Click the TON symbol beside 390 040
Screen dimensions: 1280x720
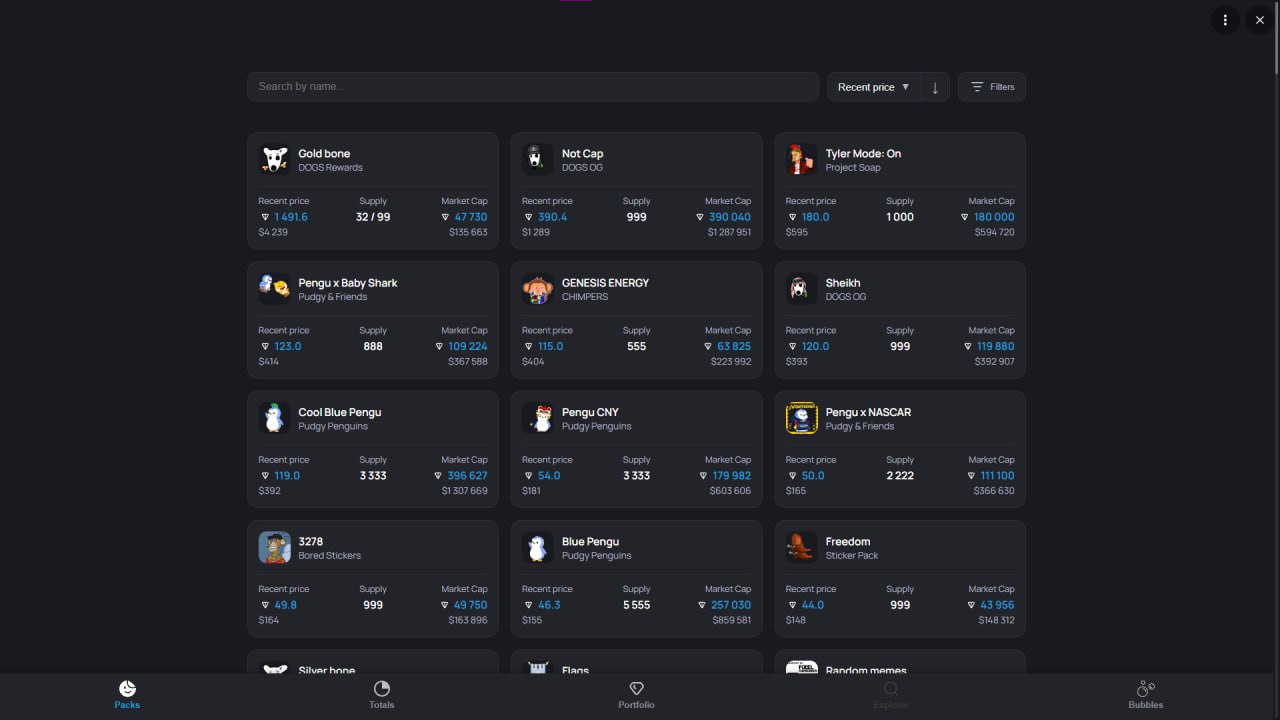(x=701, y=217)
